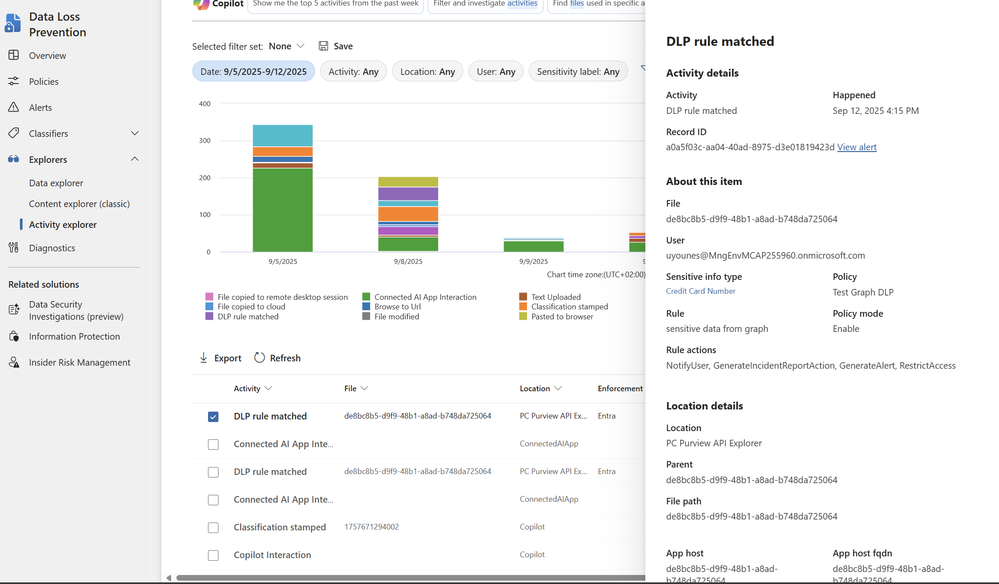Collapse the Explorers section chevron
Image resolution: width=999 pixels, height=584 pixels.
coord(134,159)
